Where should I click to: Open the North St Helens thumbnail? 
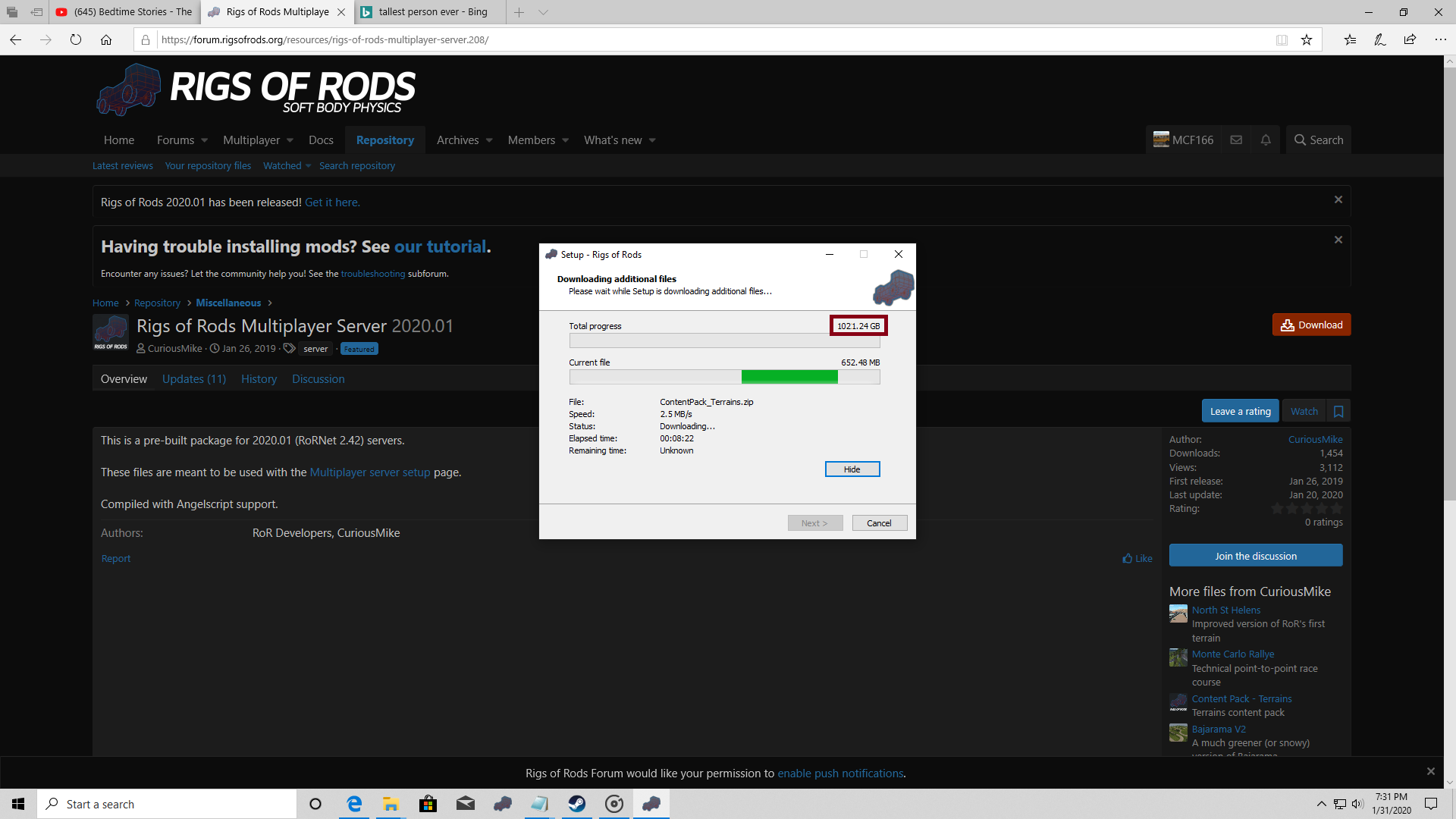(x=1178, y=613)
